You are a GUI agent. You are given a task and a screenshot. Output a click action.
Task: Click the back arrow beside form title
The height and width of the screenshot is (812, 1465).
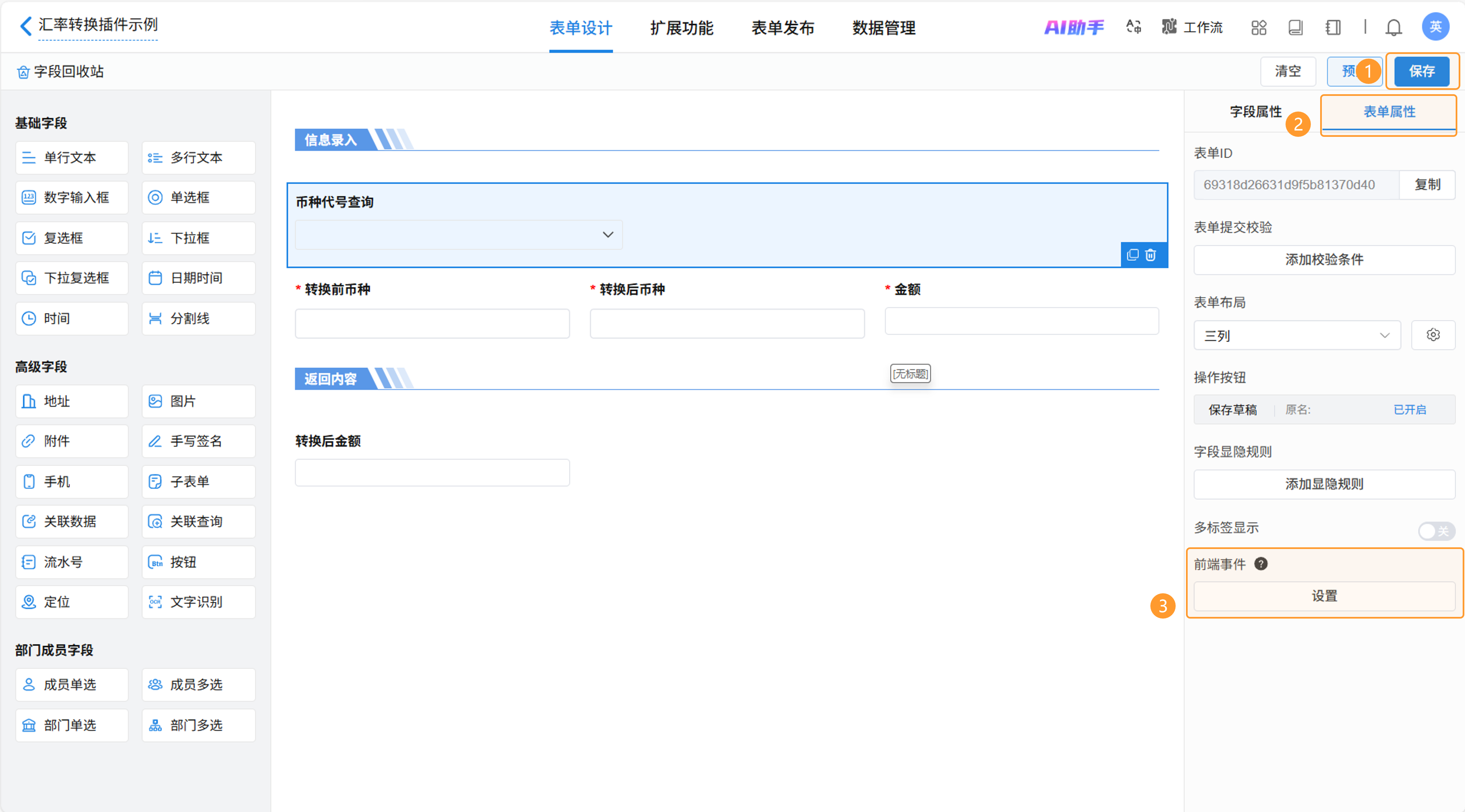point(26,26)
